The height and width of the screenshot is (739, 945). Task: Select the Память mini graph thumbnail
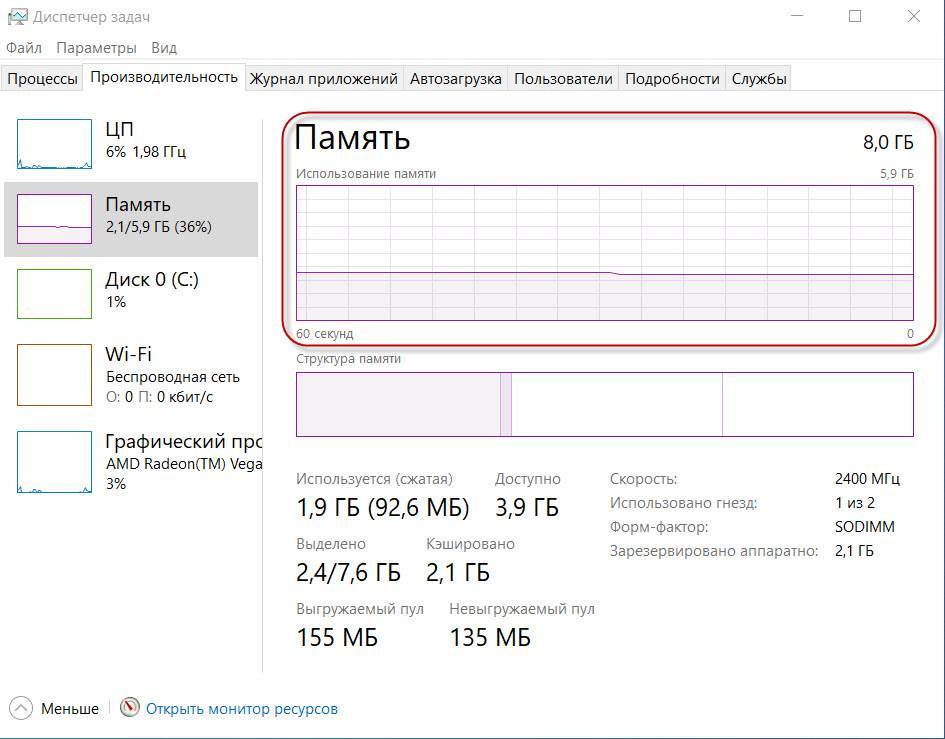[x=54, y=219]
